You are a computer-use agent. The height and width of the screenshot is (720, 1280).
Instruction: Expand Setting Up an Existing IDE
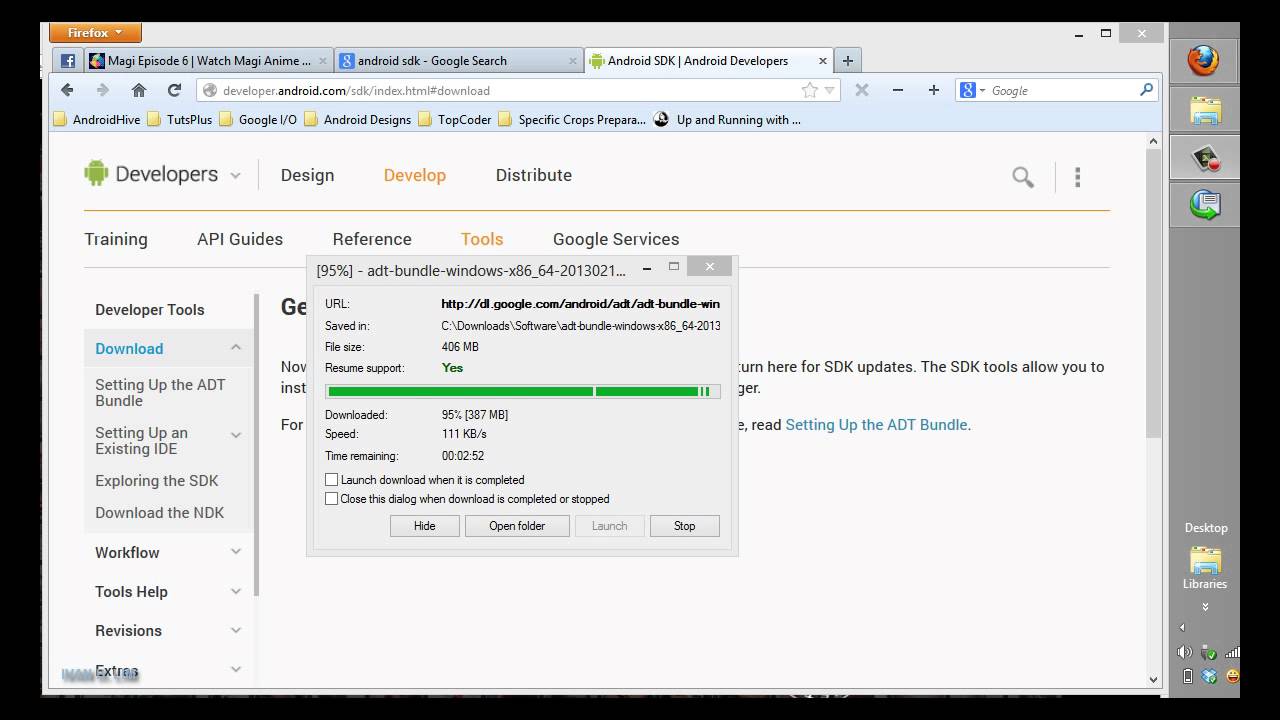pyautogui.click(x=236, y=435)
